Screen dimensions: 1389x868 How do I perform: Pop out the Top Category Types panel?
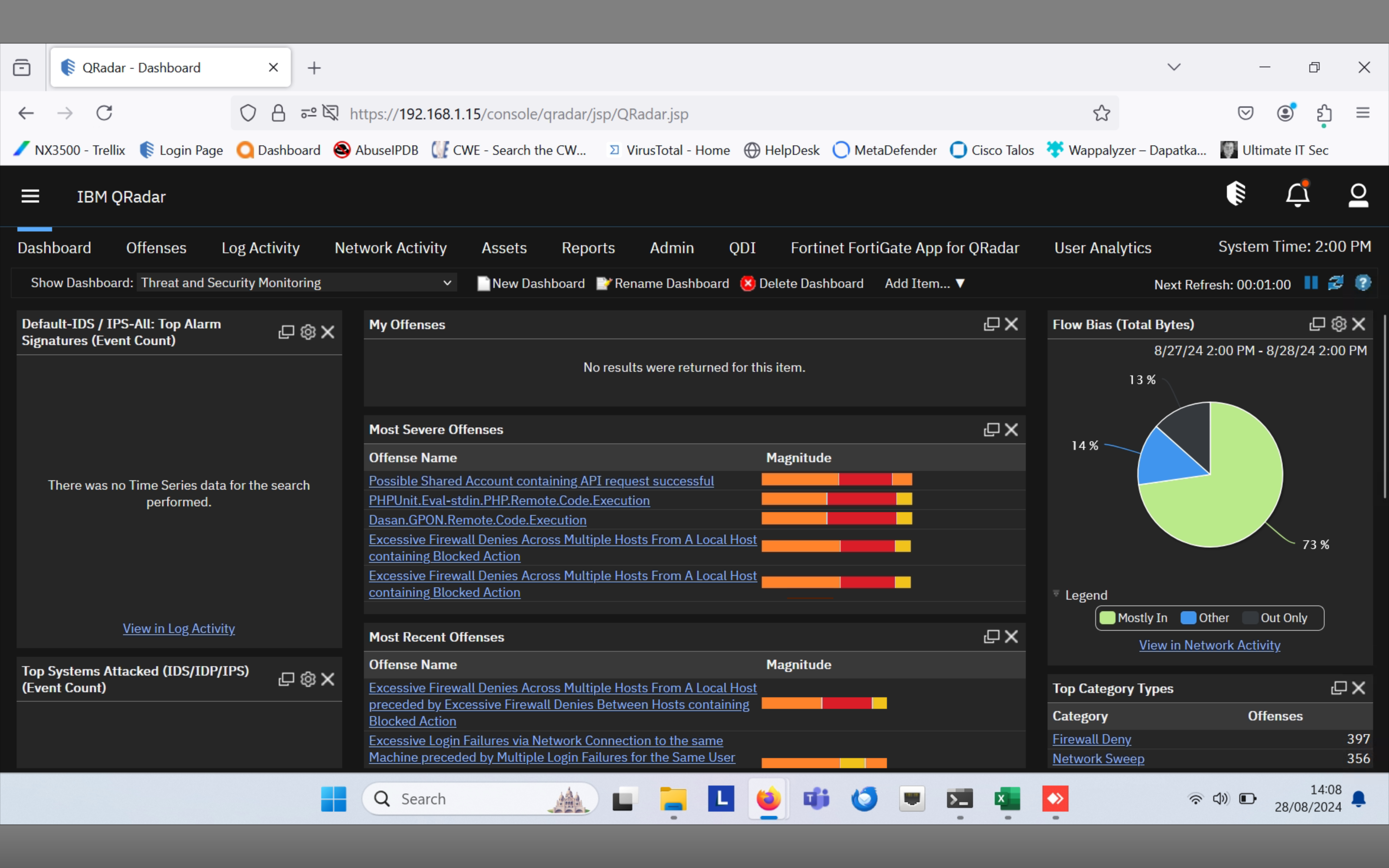click(1339, 688)
